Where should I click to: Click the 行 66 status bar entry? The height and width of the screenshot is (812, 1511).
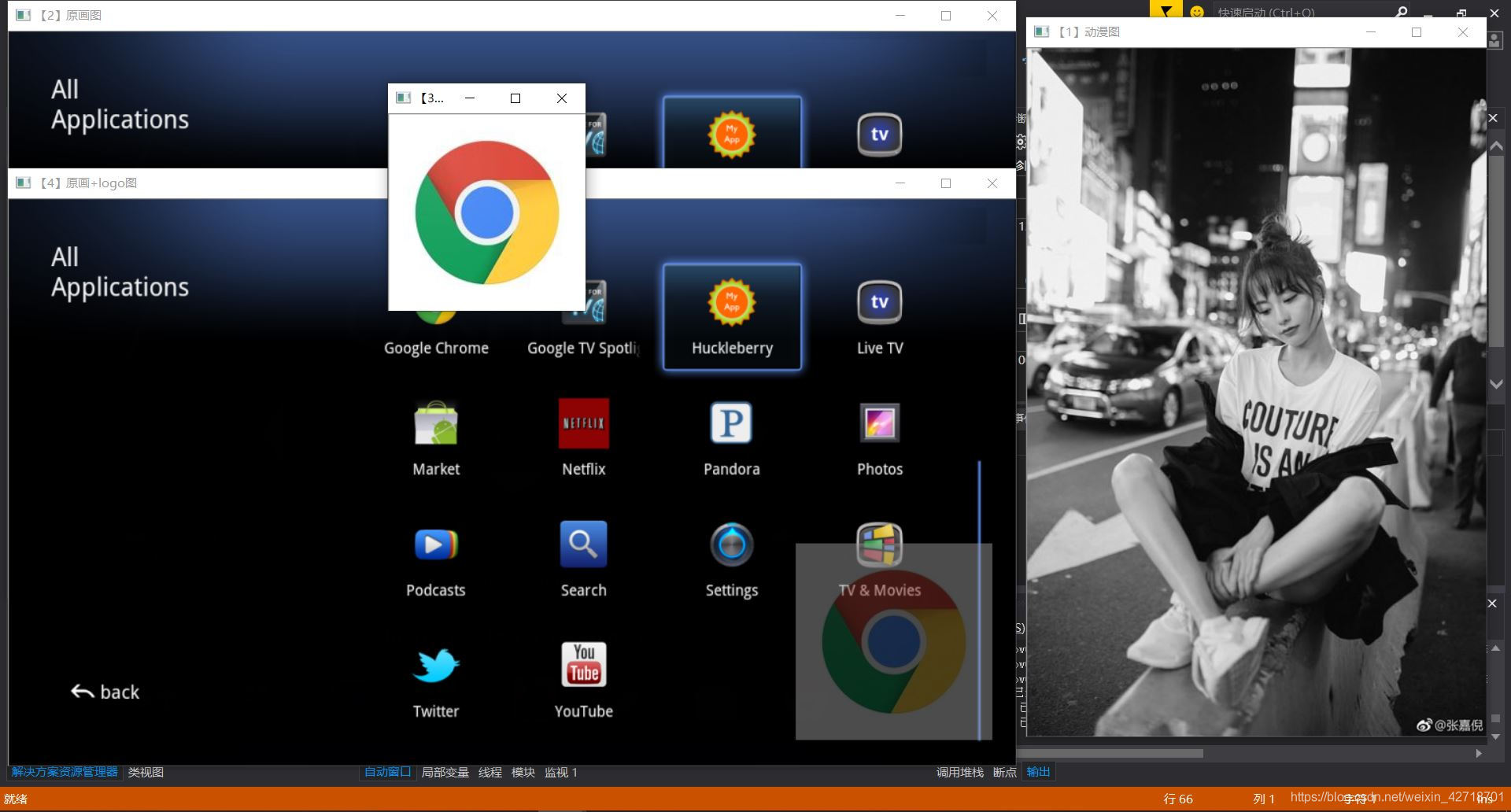click(1178, 799)
